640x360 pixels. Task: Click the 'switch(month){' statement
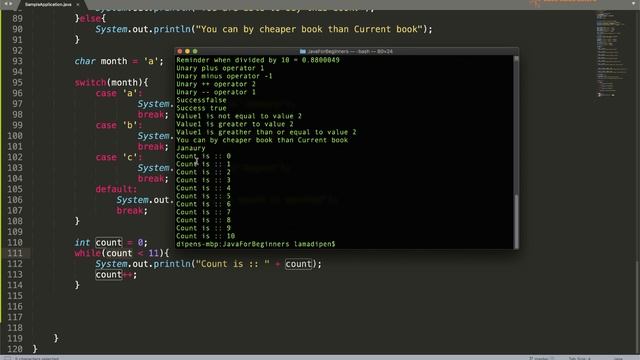111,82
